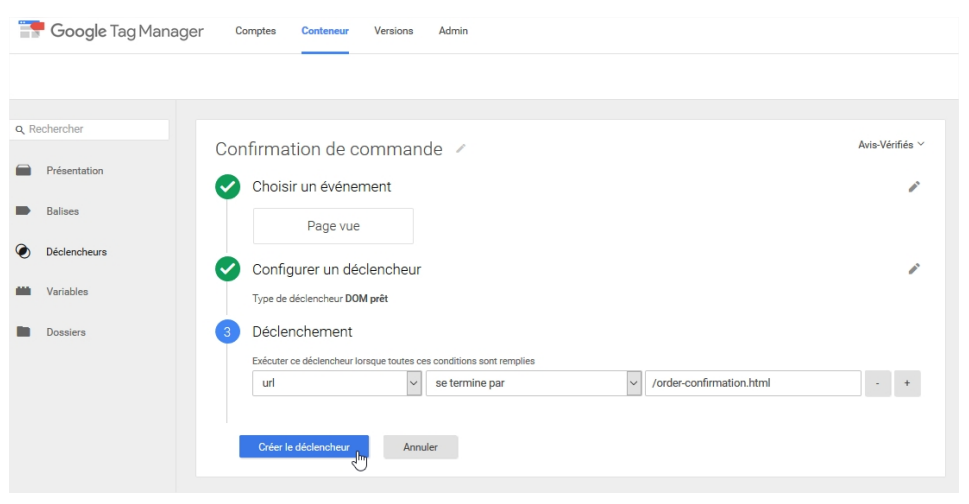
Task: Click the Présentation sidebar icon
Action: 23,171
